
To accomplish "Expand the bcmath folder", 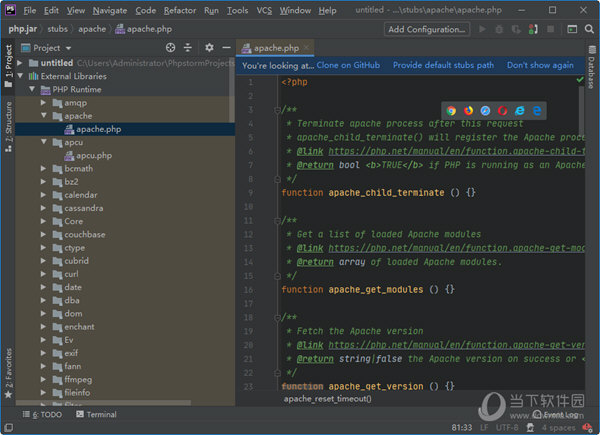I will pos(44,168).
